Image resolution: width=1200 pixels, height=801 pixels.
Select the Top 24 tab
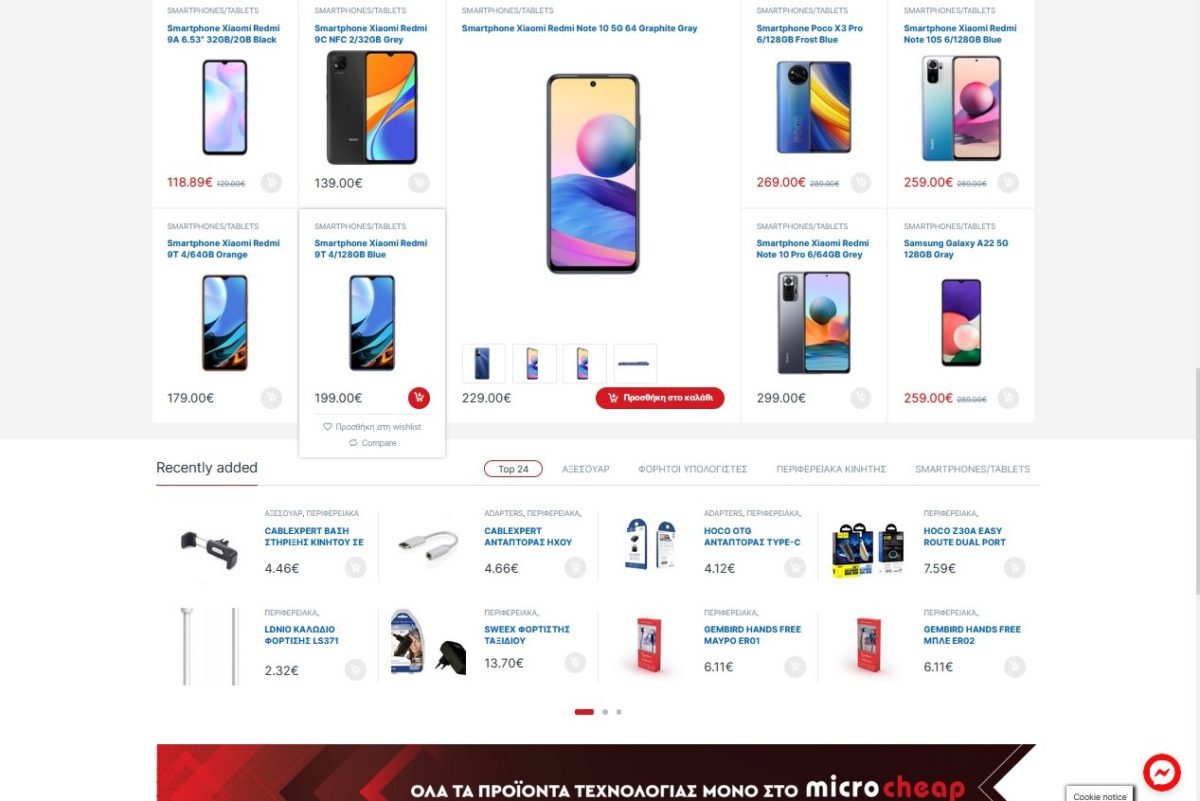tap(513, 469)
